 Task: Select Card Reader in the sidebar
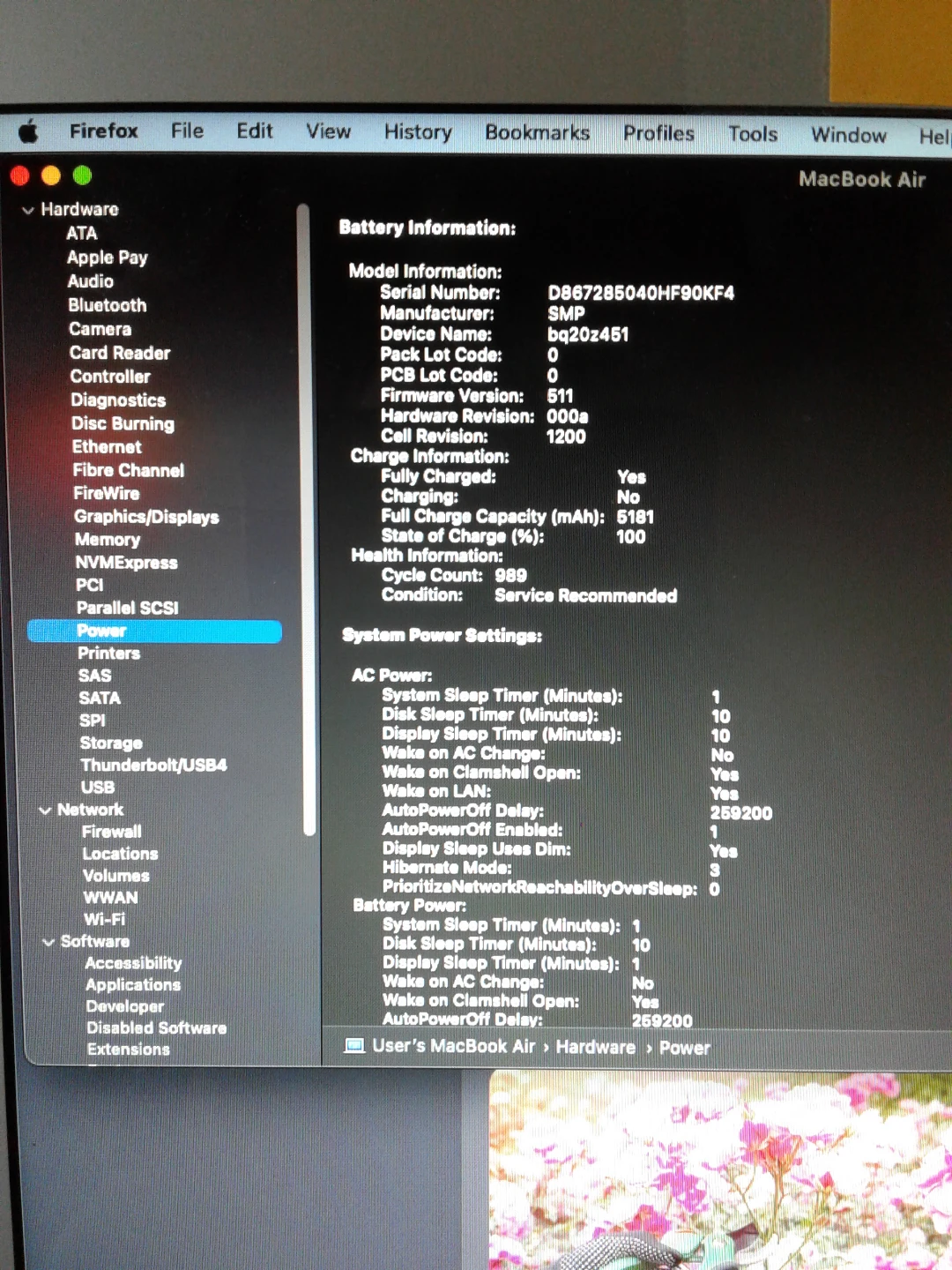pyautogui.click(x=120, y=353)
